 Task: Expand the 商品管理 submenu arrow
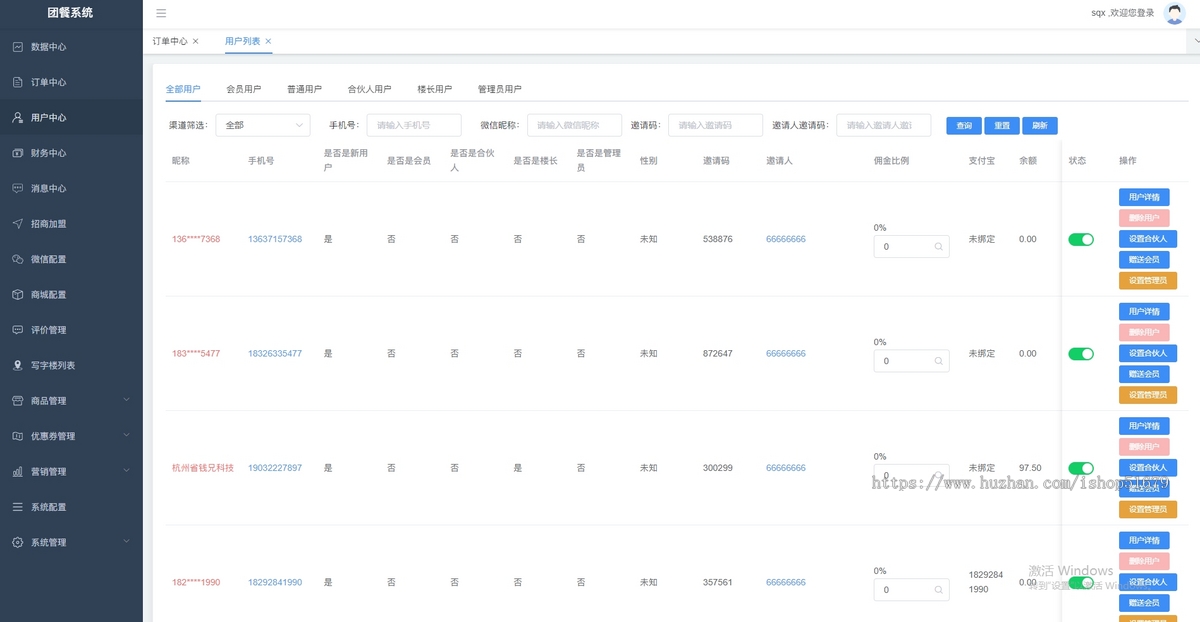point(126,400)
